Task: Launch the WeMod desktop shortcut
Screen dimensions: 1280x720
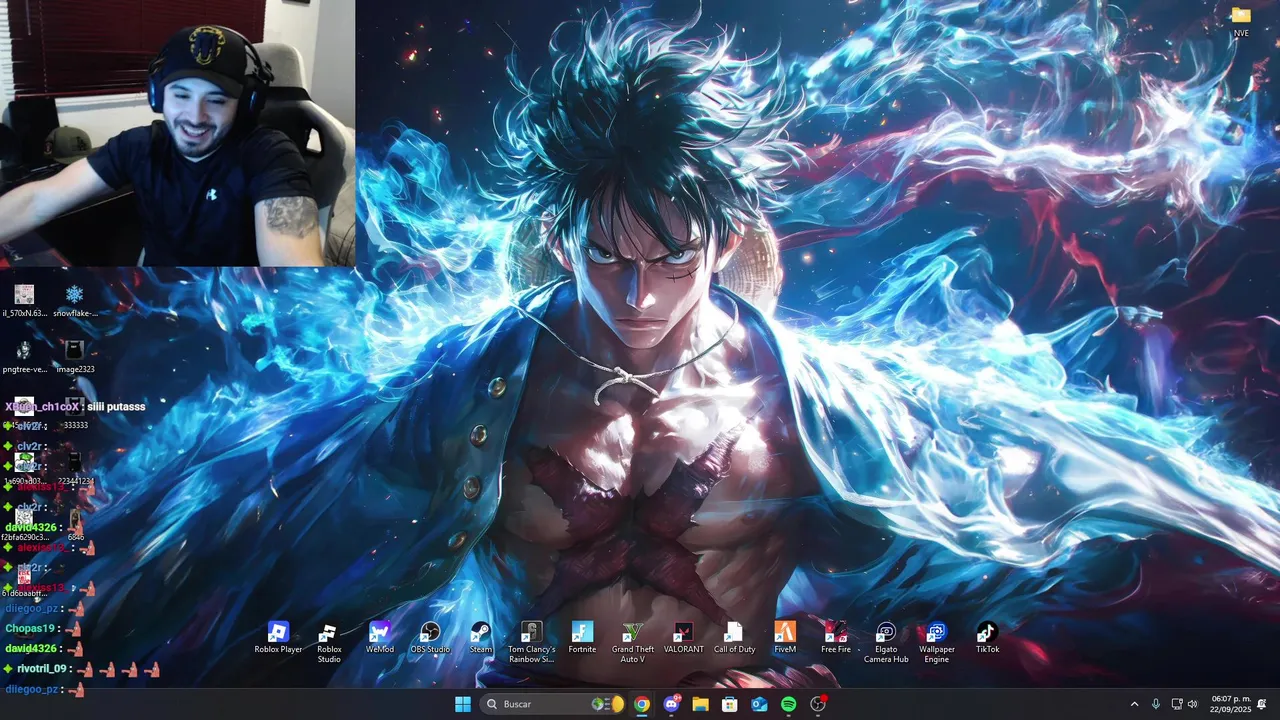Action: (380, 638)
